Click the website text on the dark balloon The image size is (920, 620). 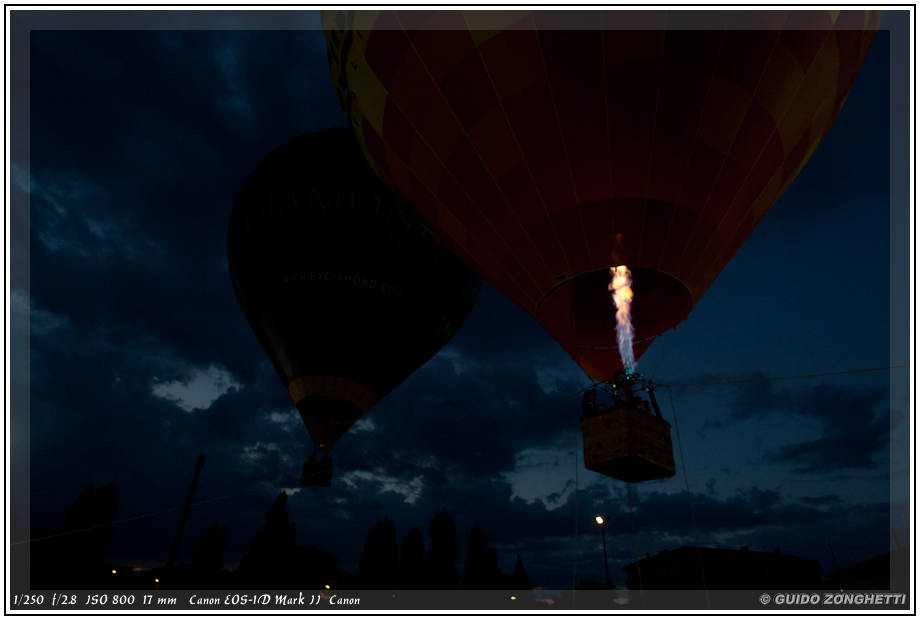(x=342, y=282)
